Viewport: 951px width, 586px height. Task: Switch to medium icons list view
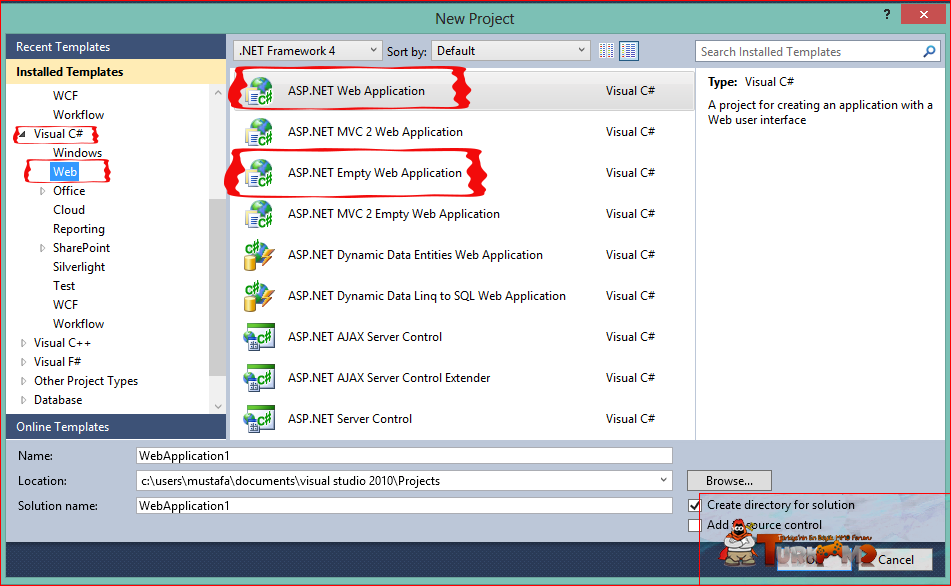(x=629, y=51)
